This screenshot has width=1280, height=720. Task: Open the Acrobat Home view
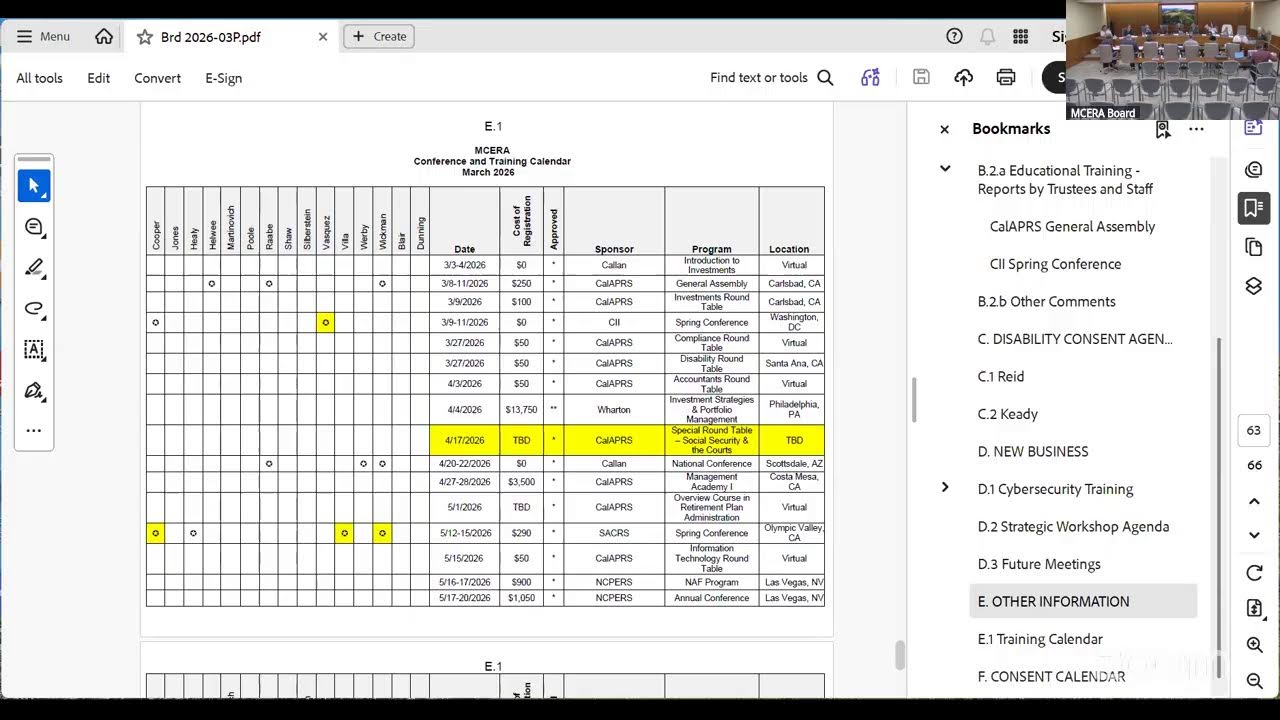point(104,37)
